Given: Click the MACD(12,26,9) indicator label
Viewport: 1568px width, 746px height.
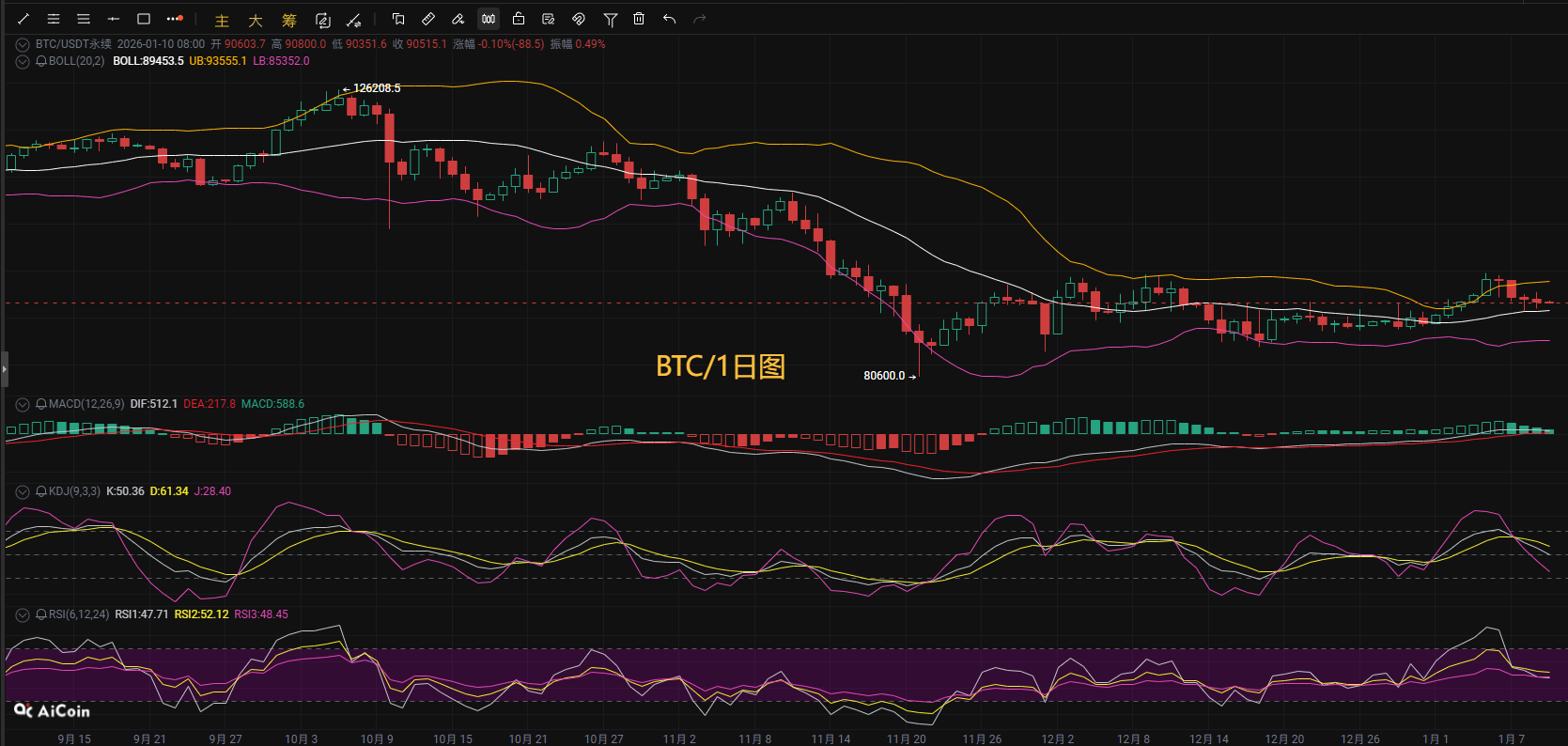Looking at the screenshot, I should (86, 404).
